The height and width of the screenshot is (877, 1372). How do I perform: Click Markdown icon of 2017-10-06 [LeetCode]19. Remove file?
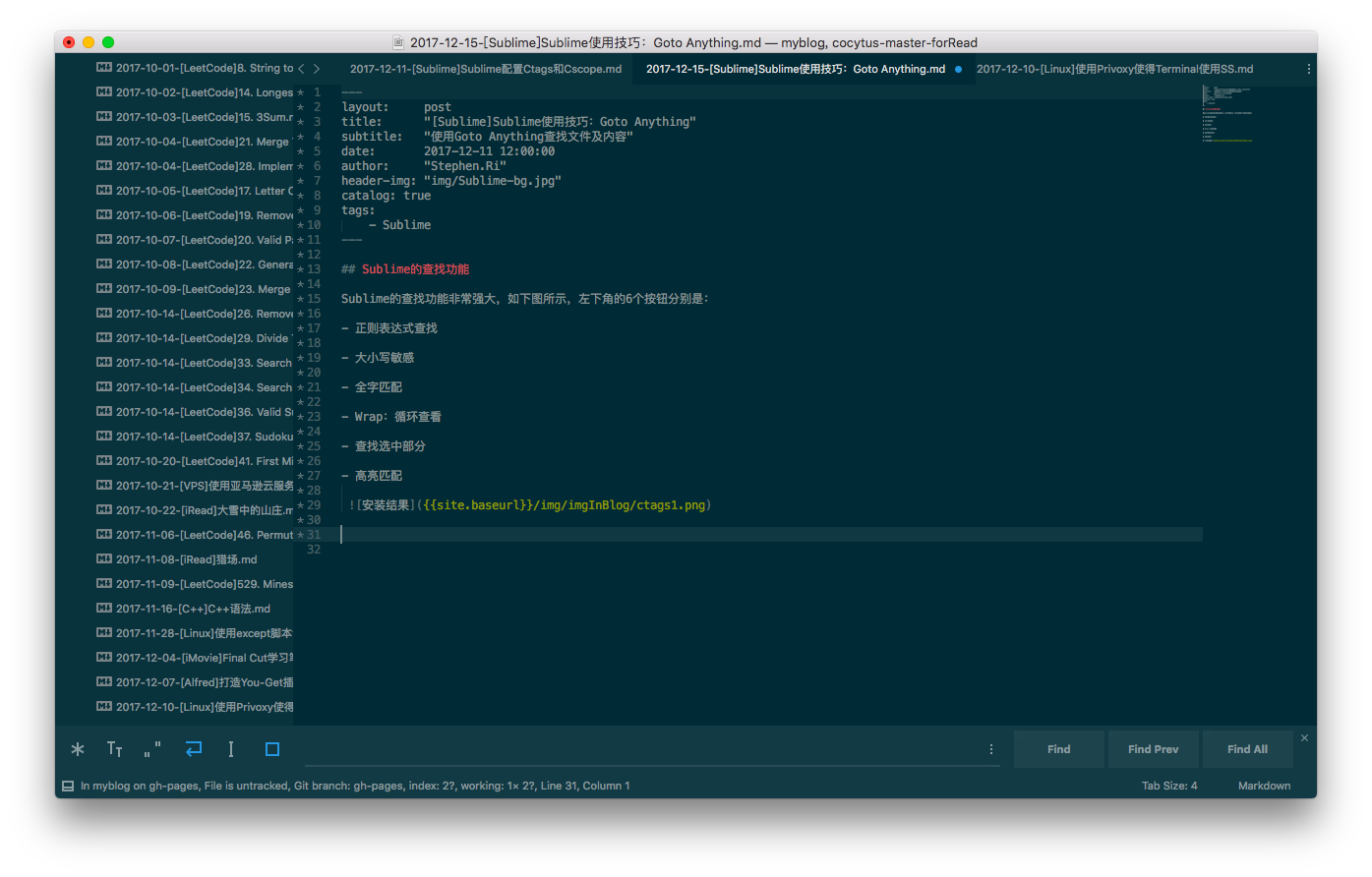103,215
